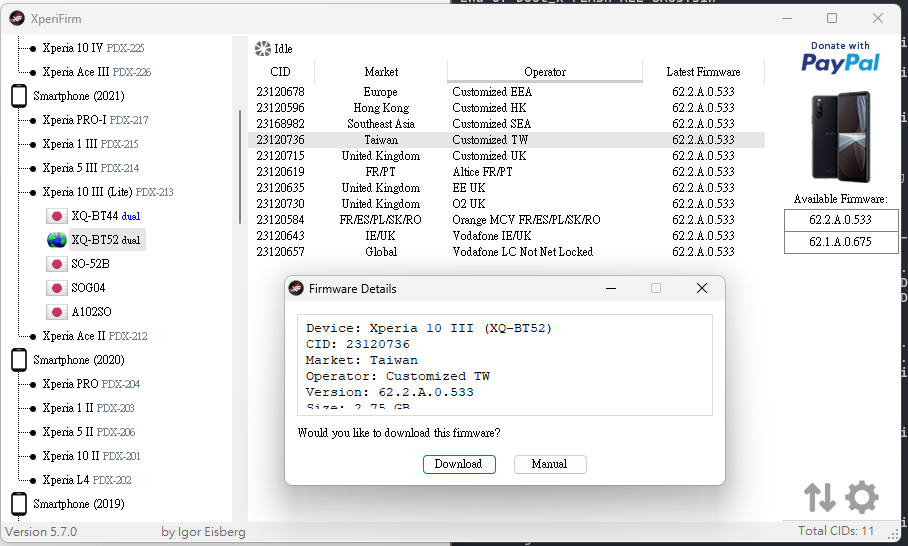Viewport: 908px width, 546px height.
Task: Select the Vodafone IE/UK row
Action: click(507, 236)
